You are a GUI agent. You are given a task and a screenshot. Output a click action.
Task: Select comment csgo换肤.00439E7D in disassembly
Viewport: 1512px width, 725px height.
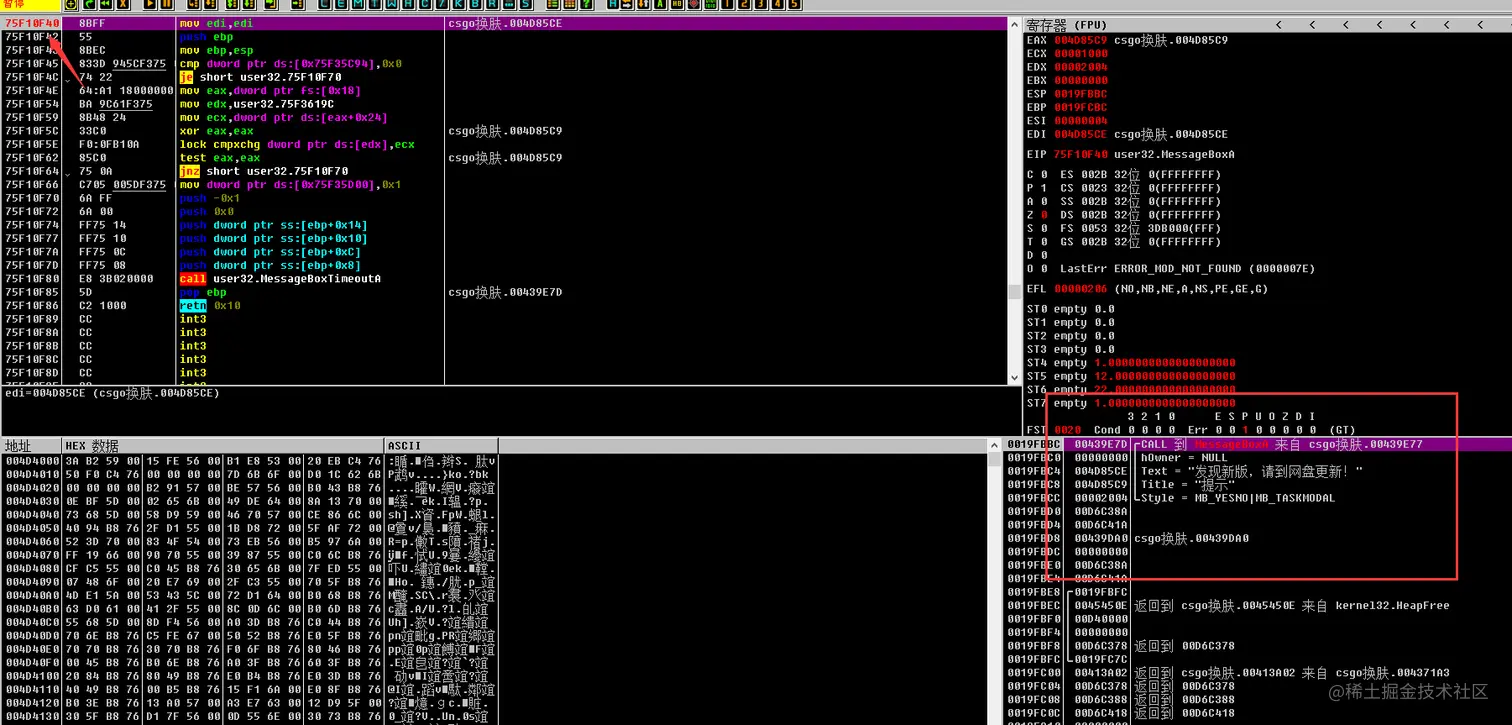point(505,292)
